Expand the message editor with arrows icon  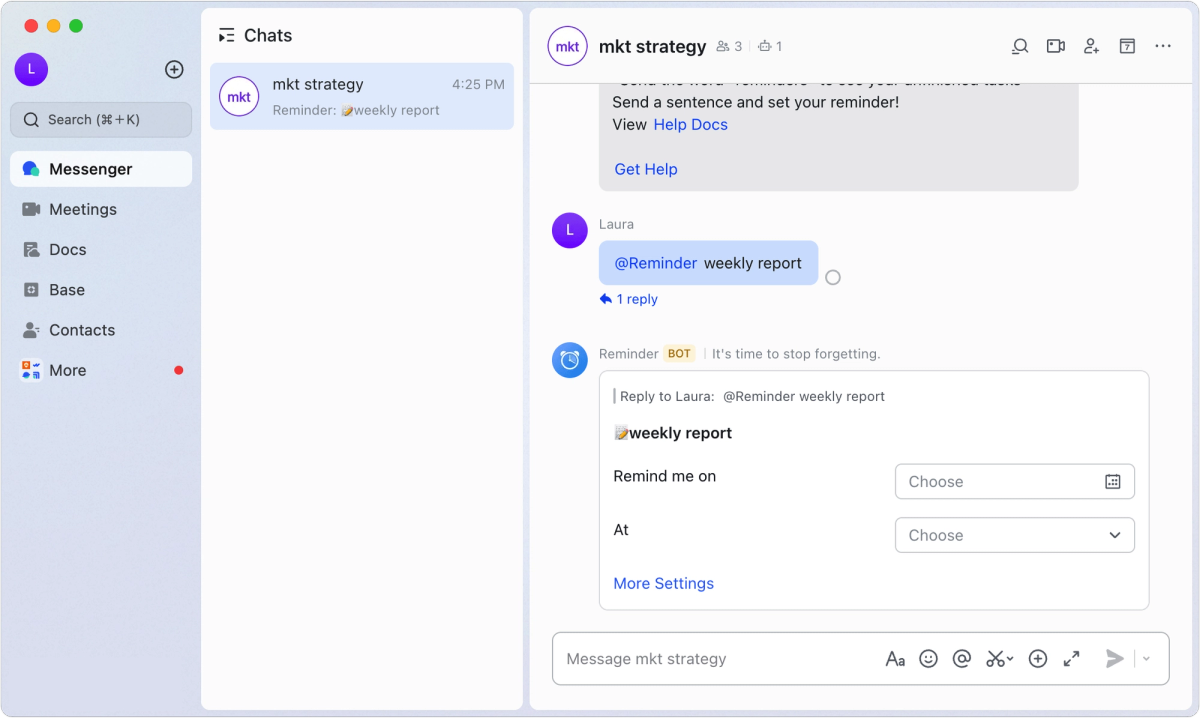1071,659
